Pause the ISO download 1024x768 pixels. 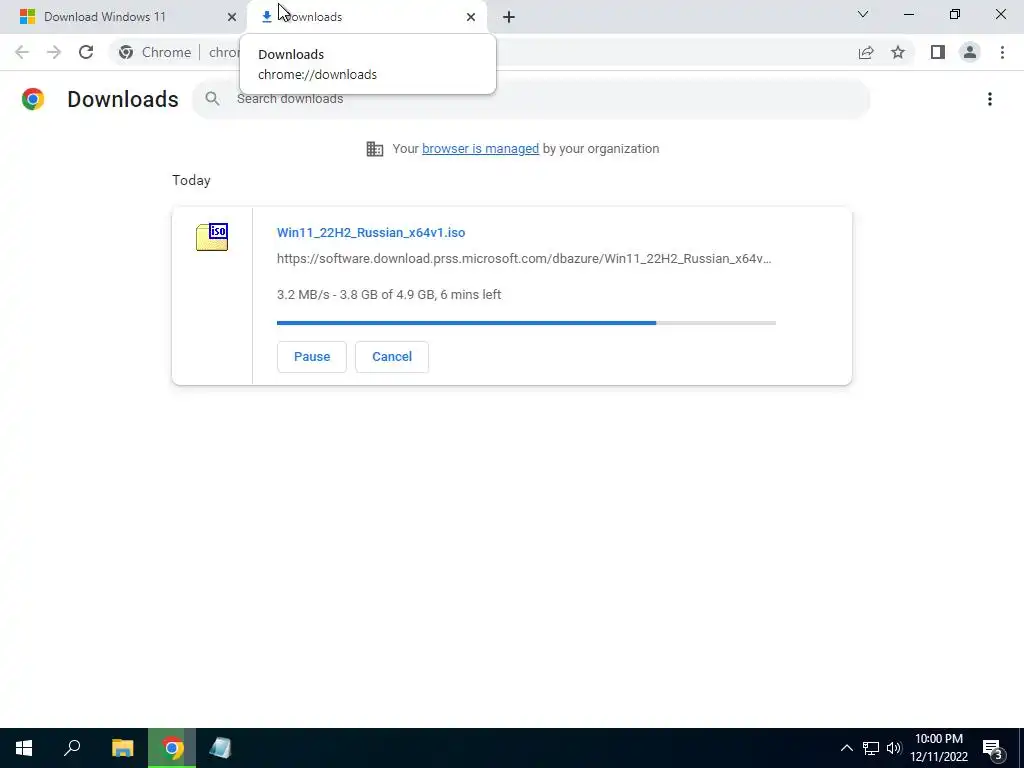pos(312,357)
